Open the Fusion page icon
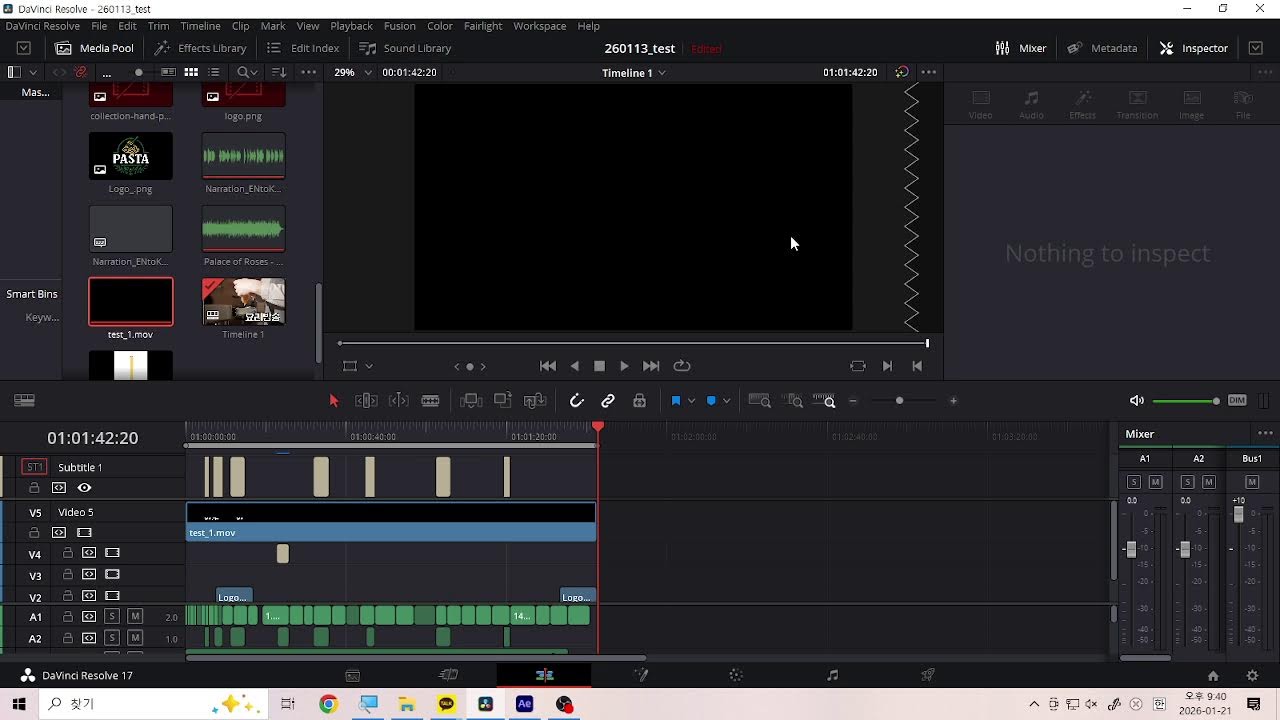Screen dimensions: 1280x720 pos(641,675)
